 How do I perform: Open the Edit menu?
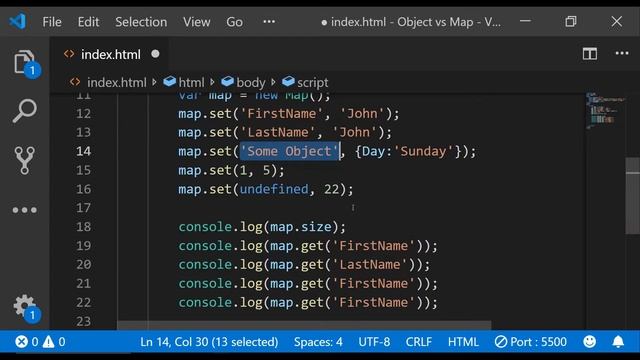click(88, 22)
